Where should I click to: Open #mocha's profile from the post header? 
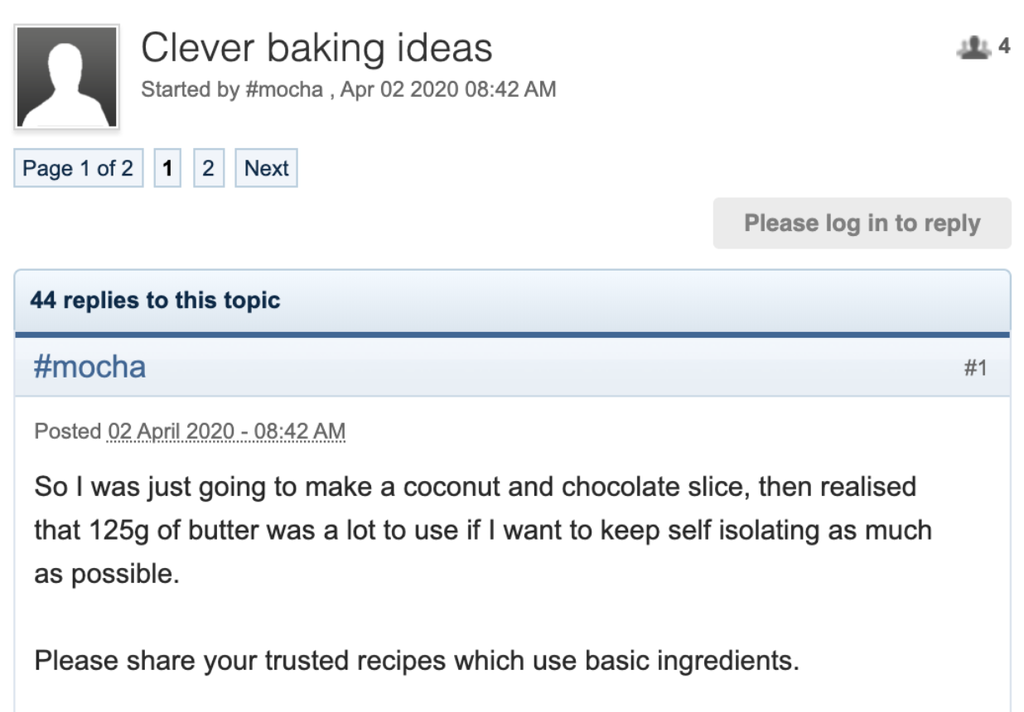click(90, 367)
